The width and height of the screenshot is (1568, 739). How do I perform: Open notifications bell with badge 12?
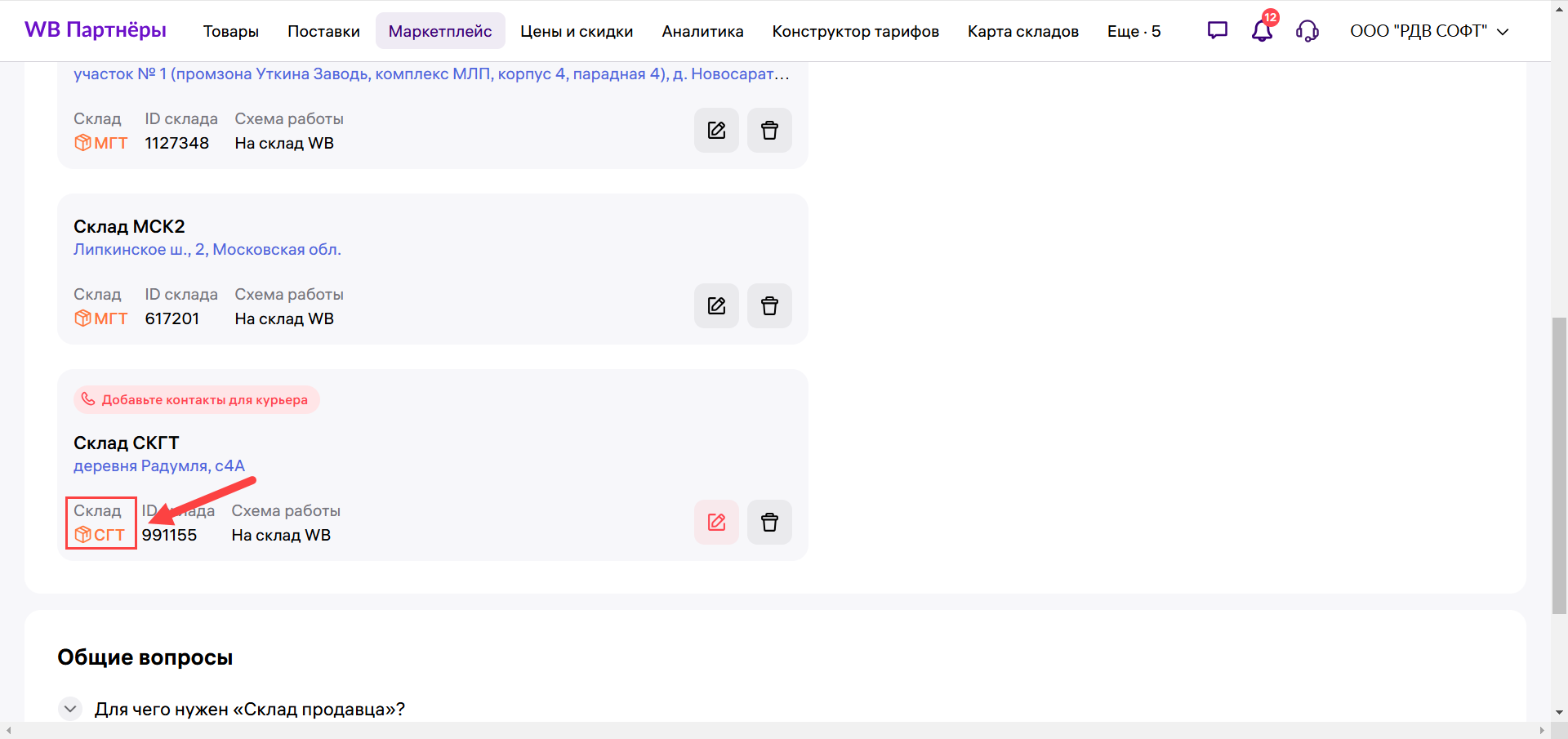click(1263, 29)
